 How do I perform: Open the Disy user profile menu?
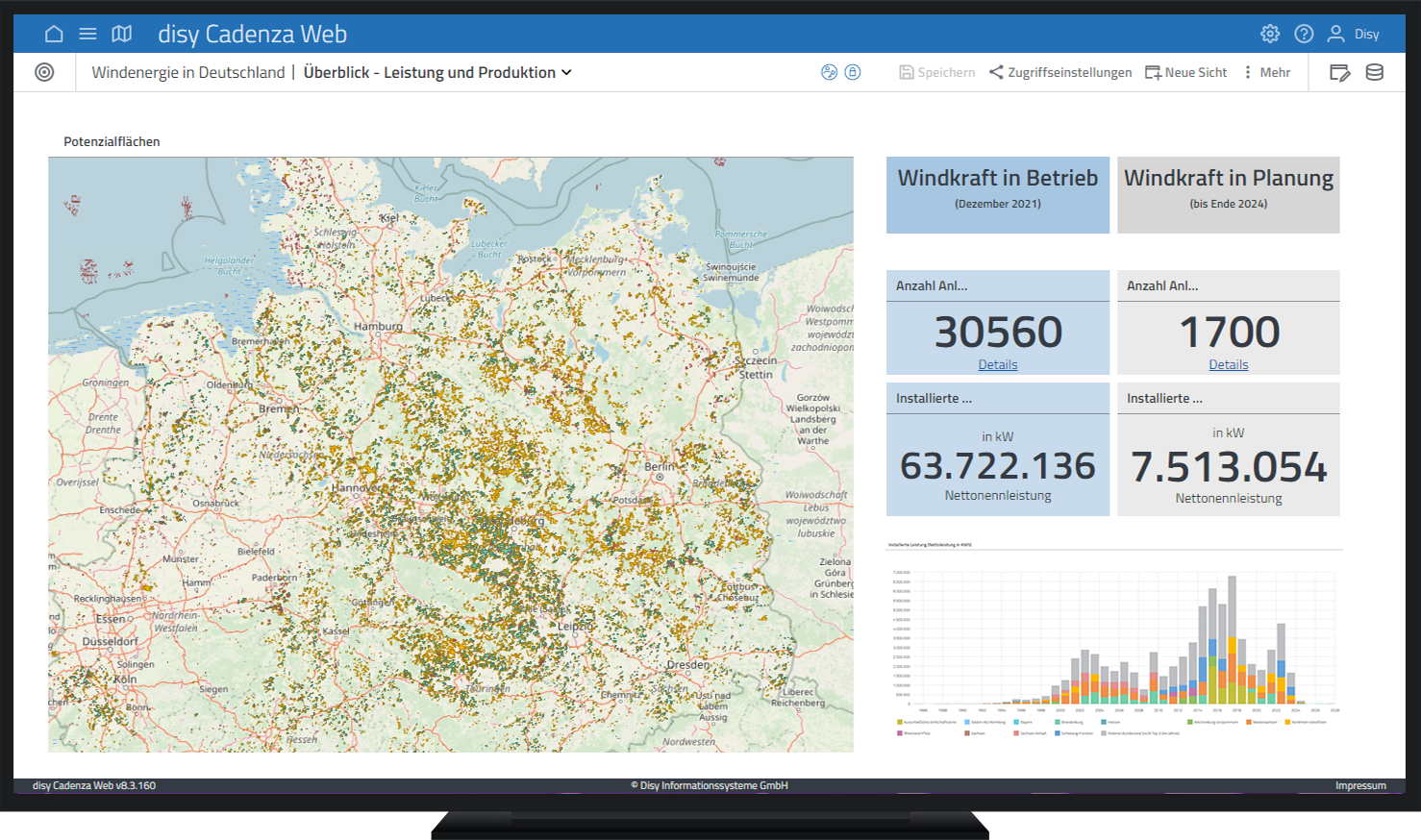click(1354, 34)
